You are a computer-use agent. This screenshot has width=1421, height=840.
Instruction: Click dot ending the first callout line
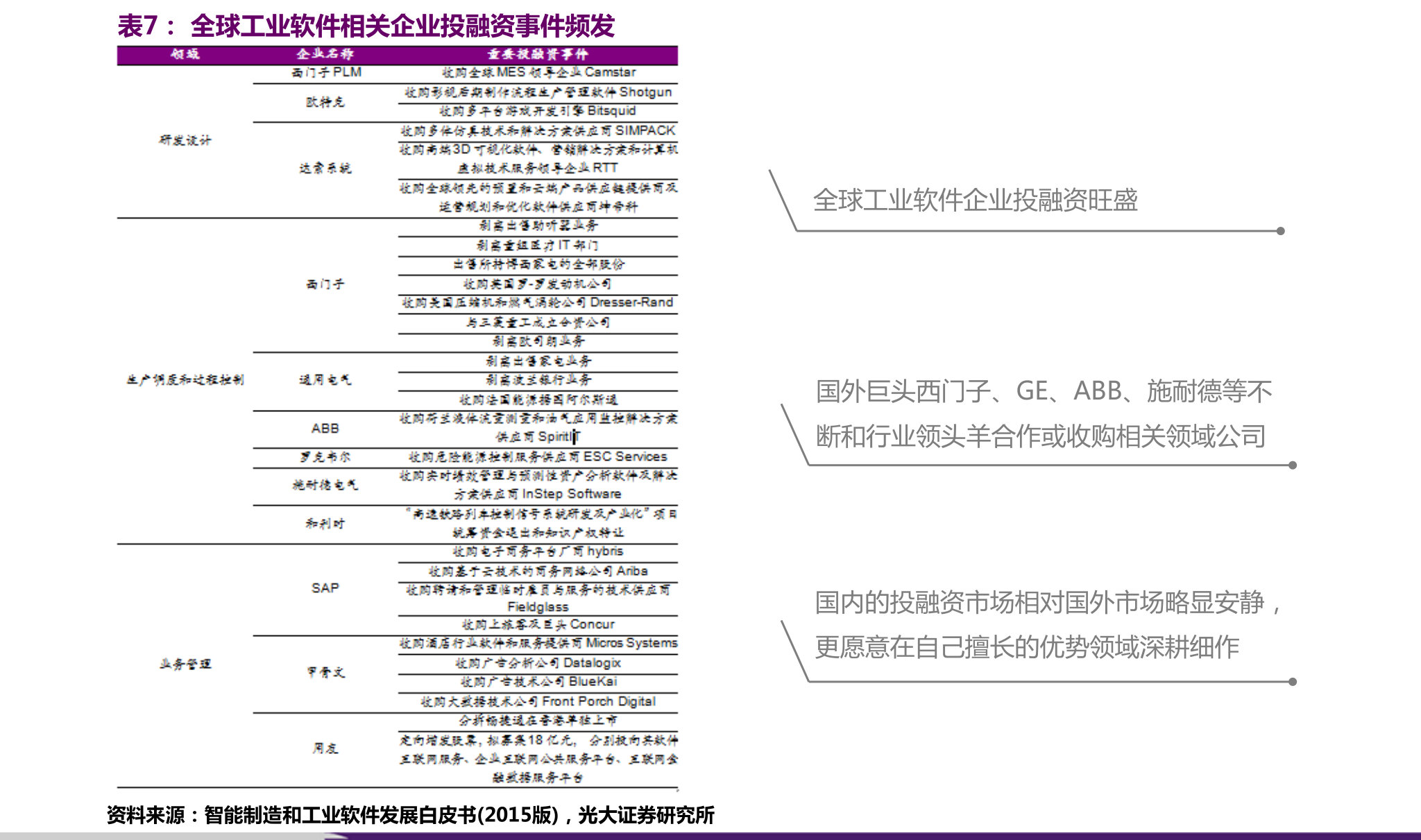[x=1281, y=231]
